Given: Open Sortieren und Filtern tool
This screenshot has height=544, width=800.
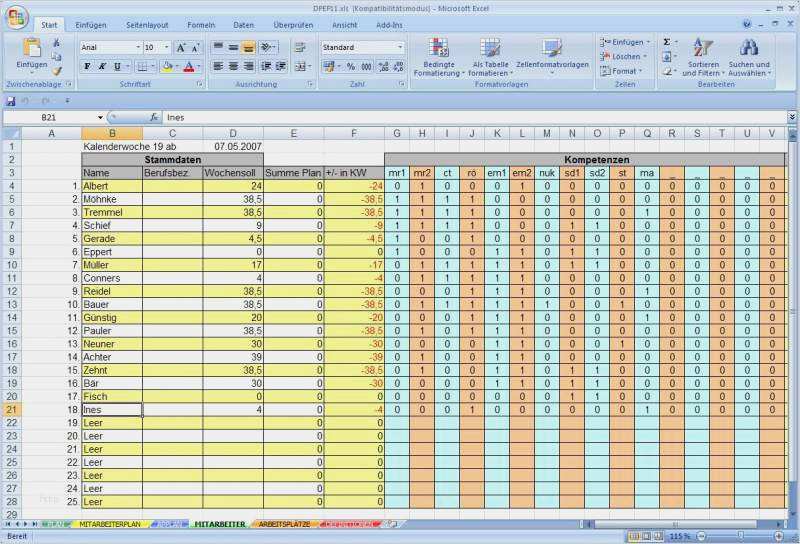Looking at the screenshot, I should click(x=702, y=57).
